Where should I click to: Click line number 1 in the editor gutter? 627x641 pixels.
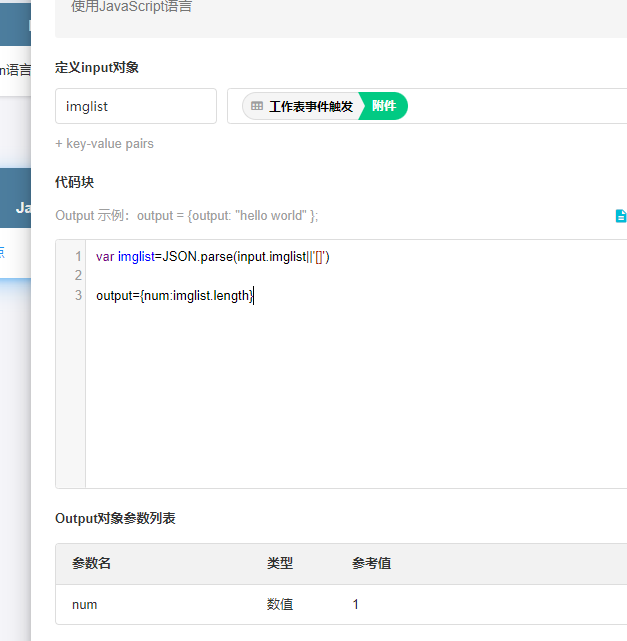pos(78,257)
